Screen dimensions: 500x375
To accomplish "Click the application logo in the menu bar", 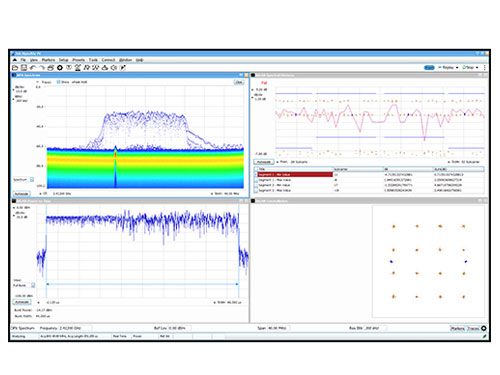I will [x=15, y=60].
